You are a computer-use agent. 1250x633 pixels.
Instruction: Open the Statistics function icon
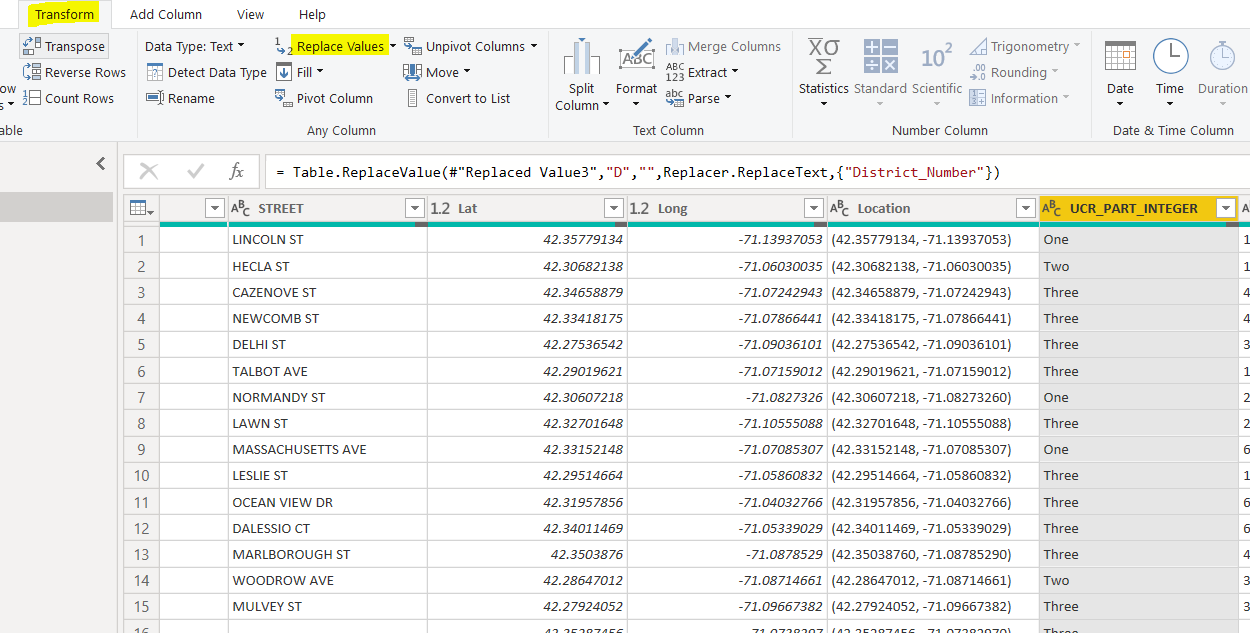click(823, 58)
